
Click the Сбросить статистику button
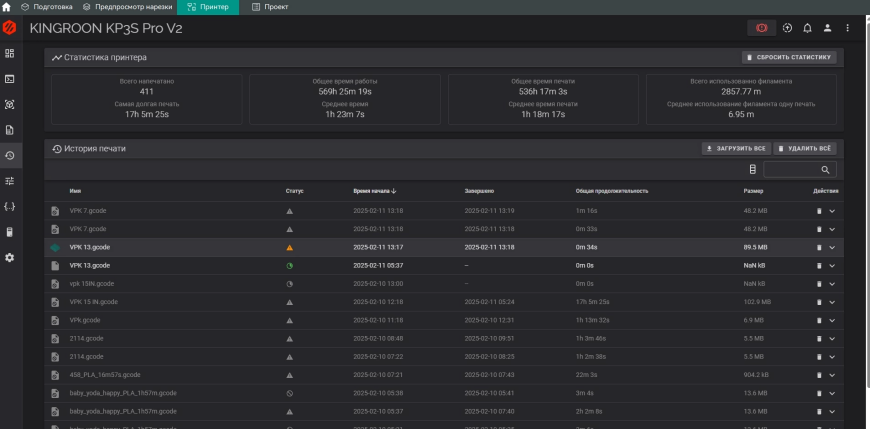coord(788,58)
